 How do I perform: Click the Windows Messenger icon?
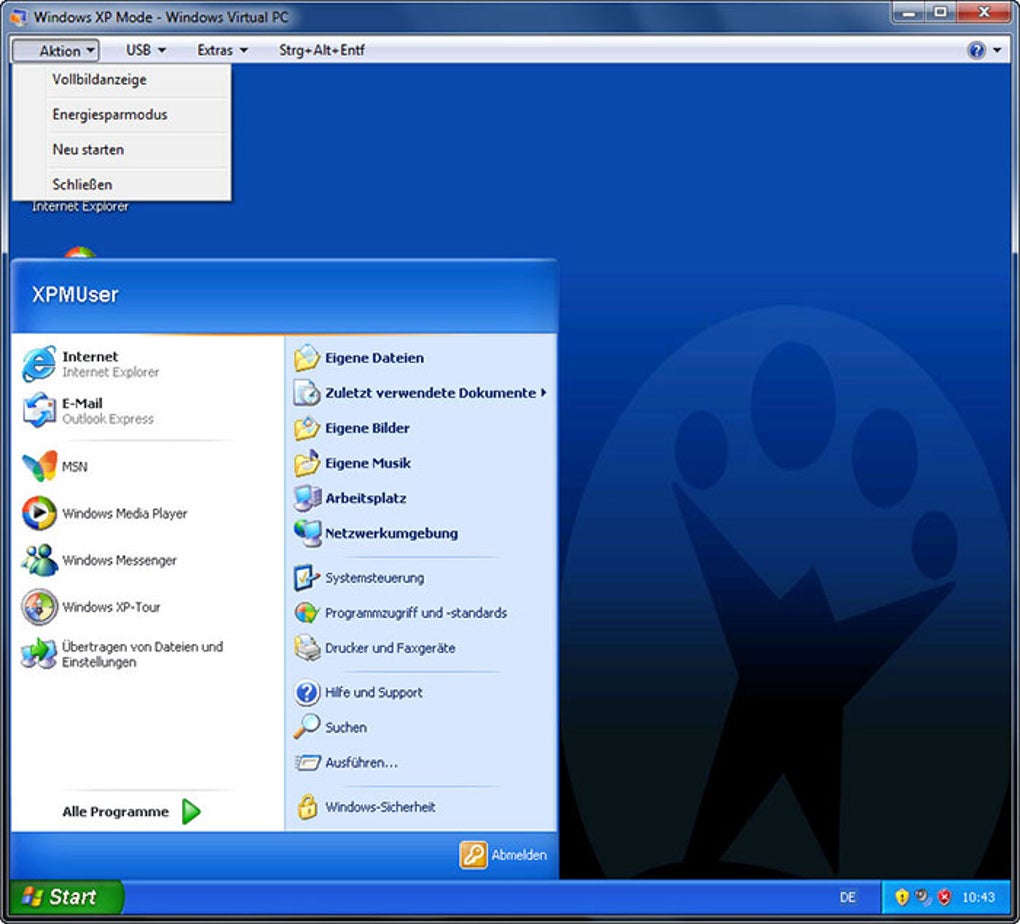click(x=39, y=560)
